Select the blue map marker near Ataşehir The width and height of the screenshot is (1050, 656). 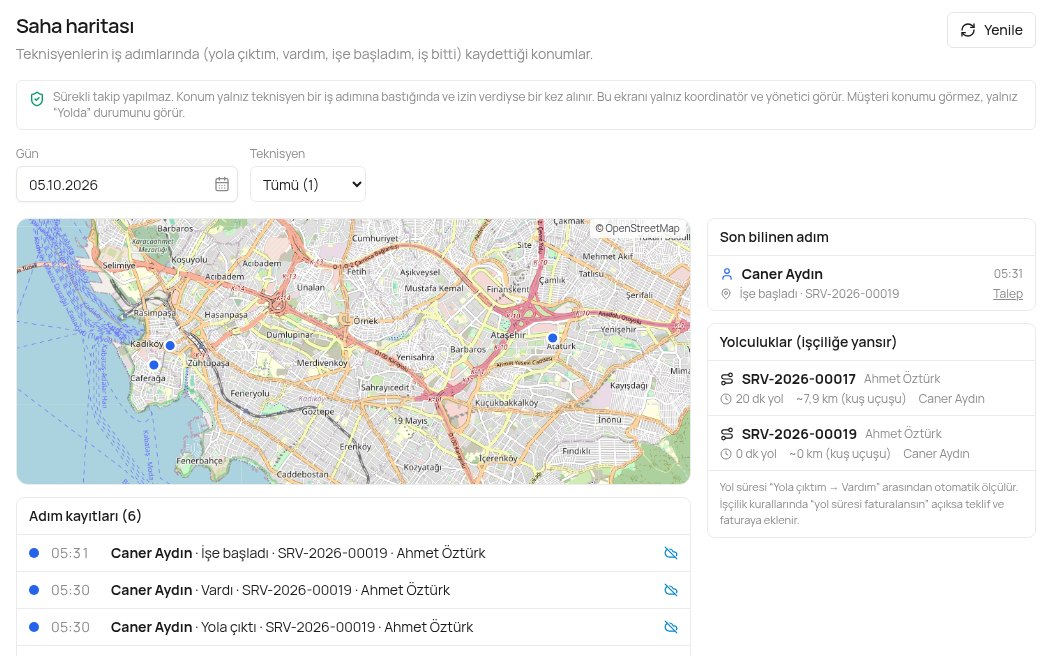point(552,338)
